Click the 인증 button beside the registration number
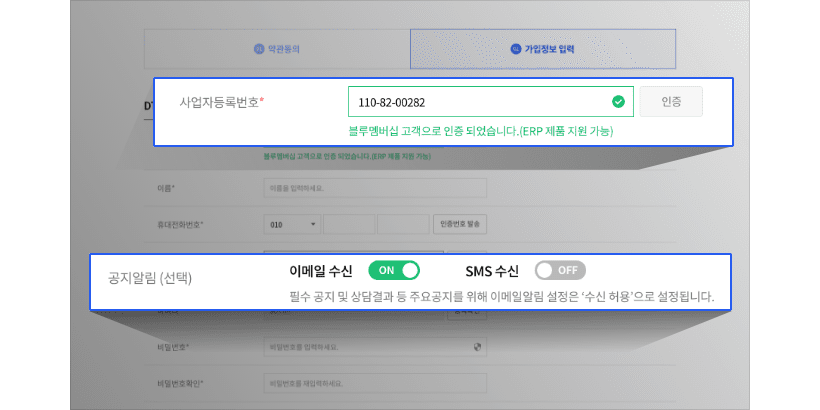 [671, 102]
